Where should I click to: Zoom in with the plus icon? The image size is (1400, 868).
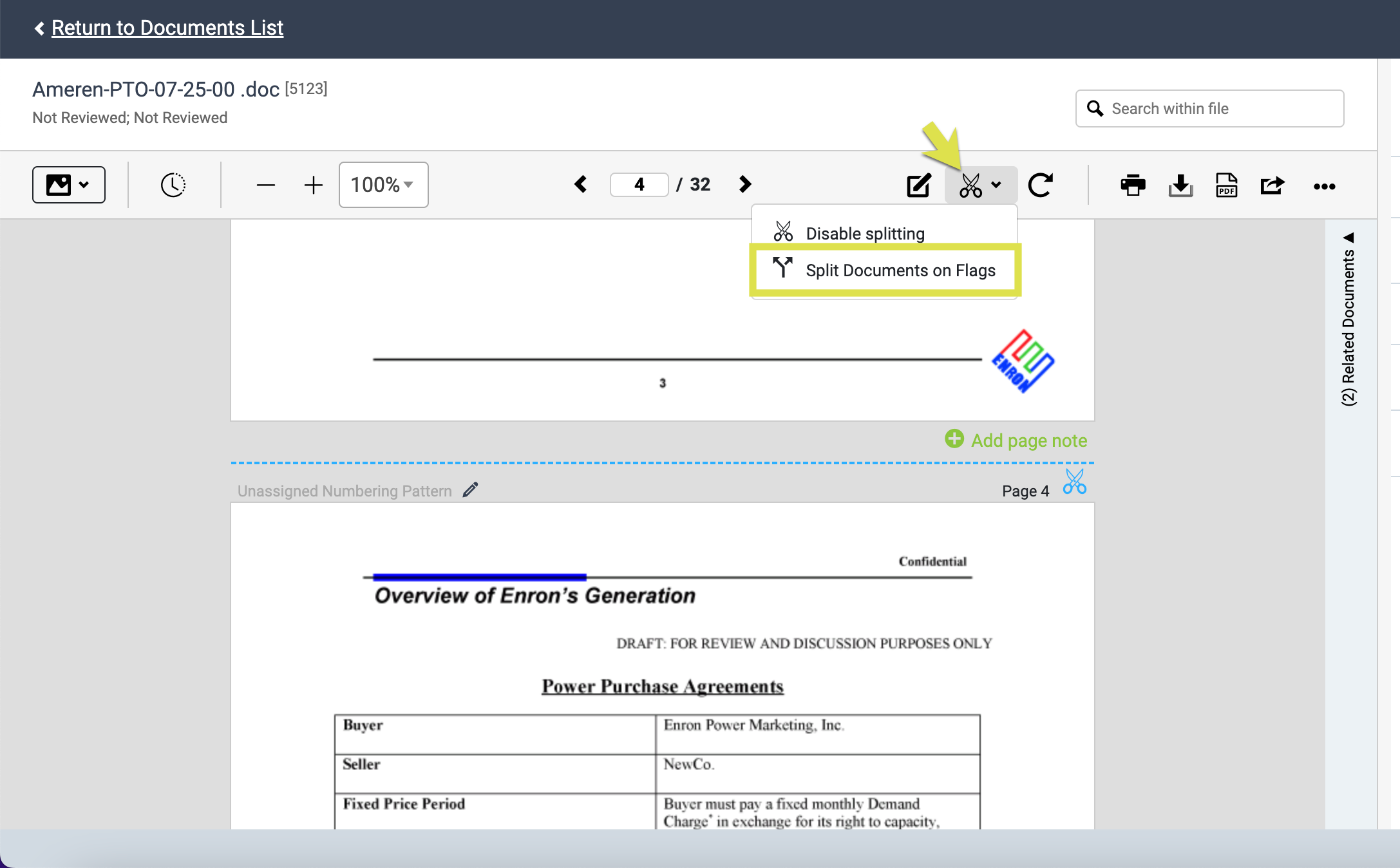click(x=313, y=185)
